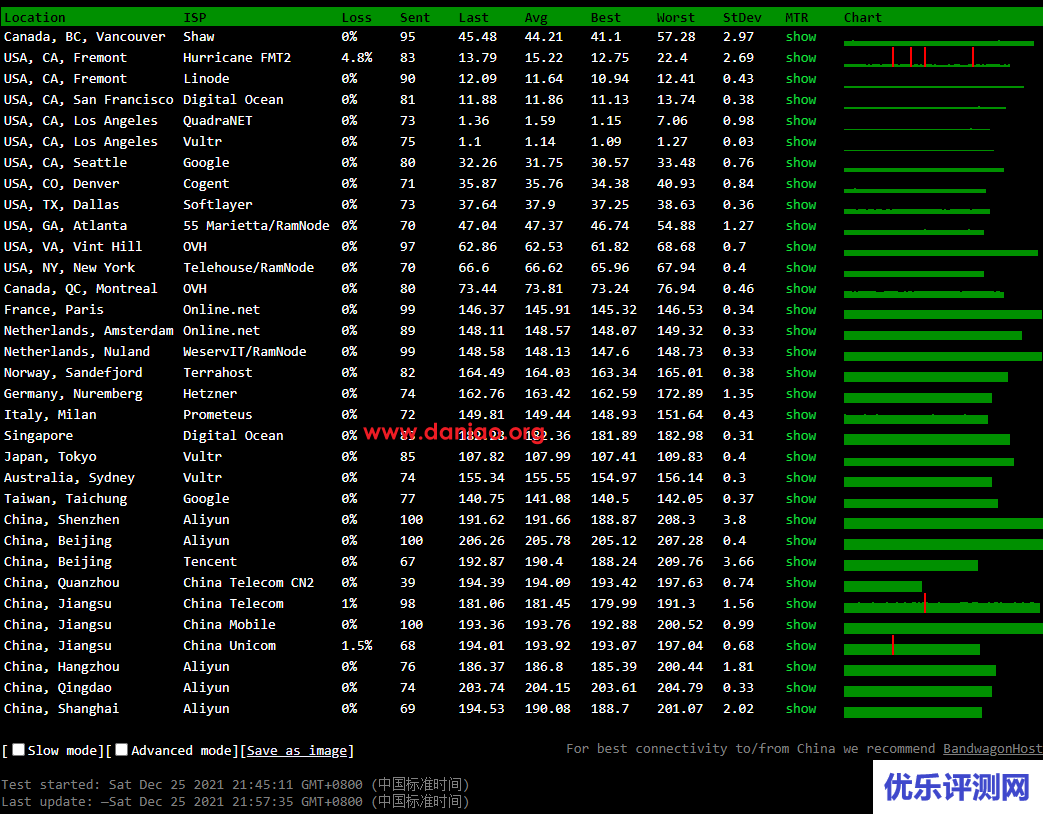This screenshot has width=1043, height=814.
Task: Show MTR for Montreal OVH row
Action: 801,289
